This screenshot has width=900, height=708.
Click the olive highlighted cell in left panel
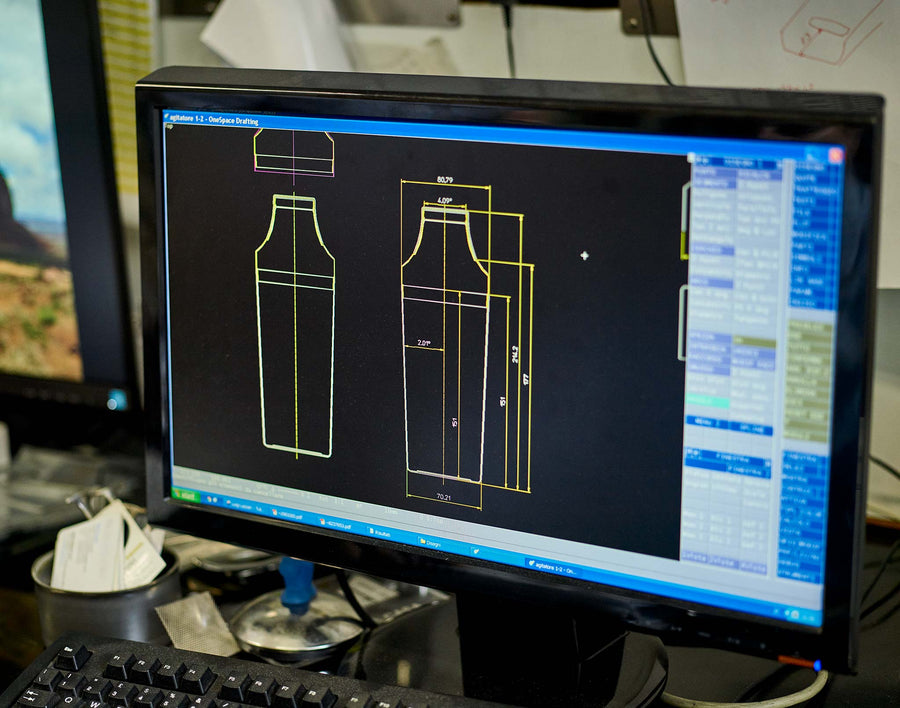pyautogui.click(x=754, y=343)
